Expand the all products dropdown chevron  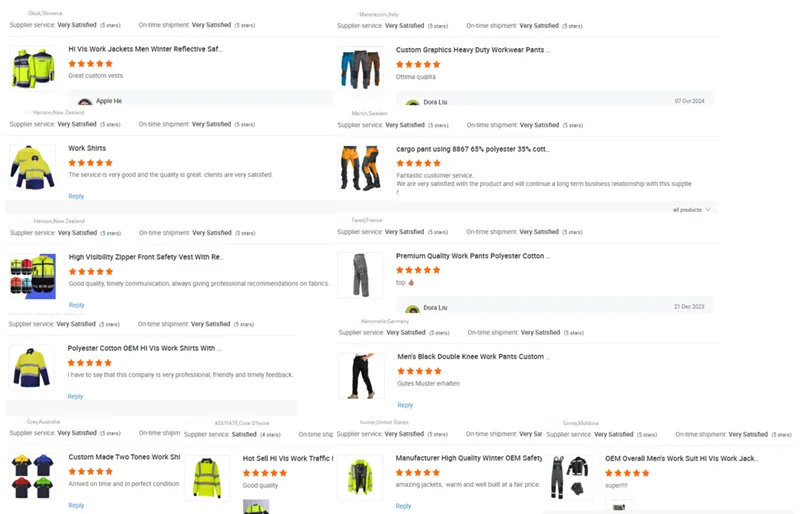point(708,210)
